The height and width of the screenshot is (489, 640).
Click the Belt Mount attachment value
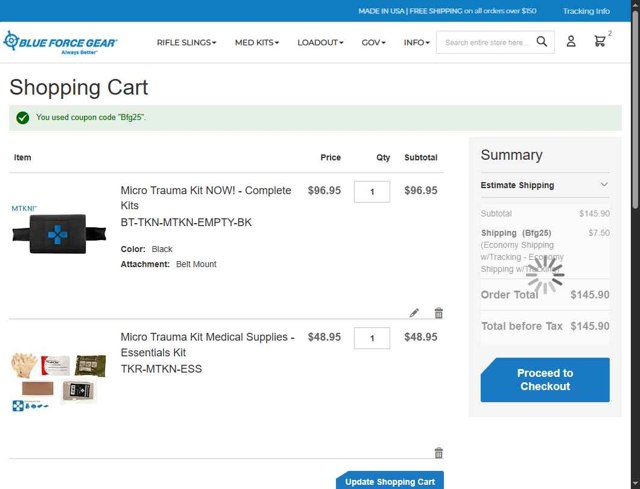196,265
